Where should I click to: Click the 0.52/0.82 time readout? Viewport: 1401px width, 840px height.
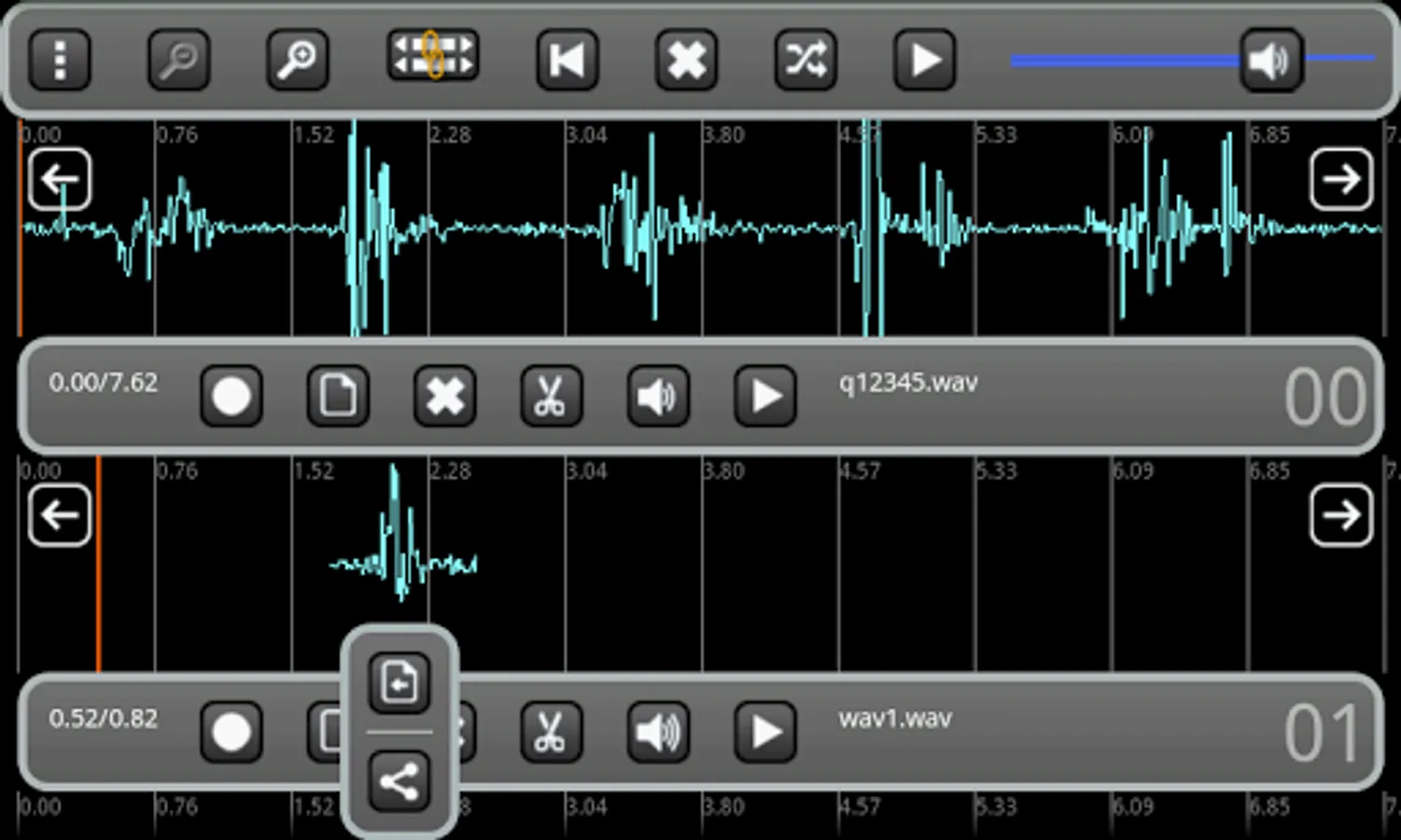click(104, 719)
